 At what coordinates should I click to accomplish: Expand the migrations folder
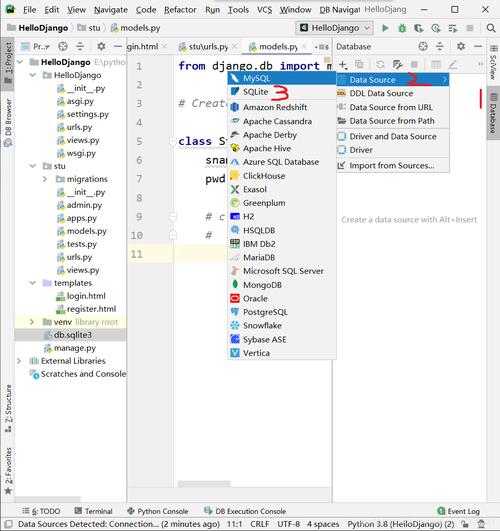coord(45,179)
